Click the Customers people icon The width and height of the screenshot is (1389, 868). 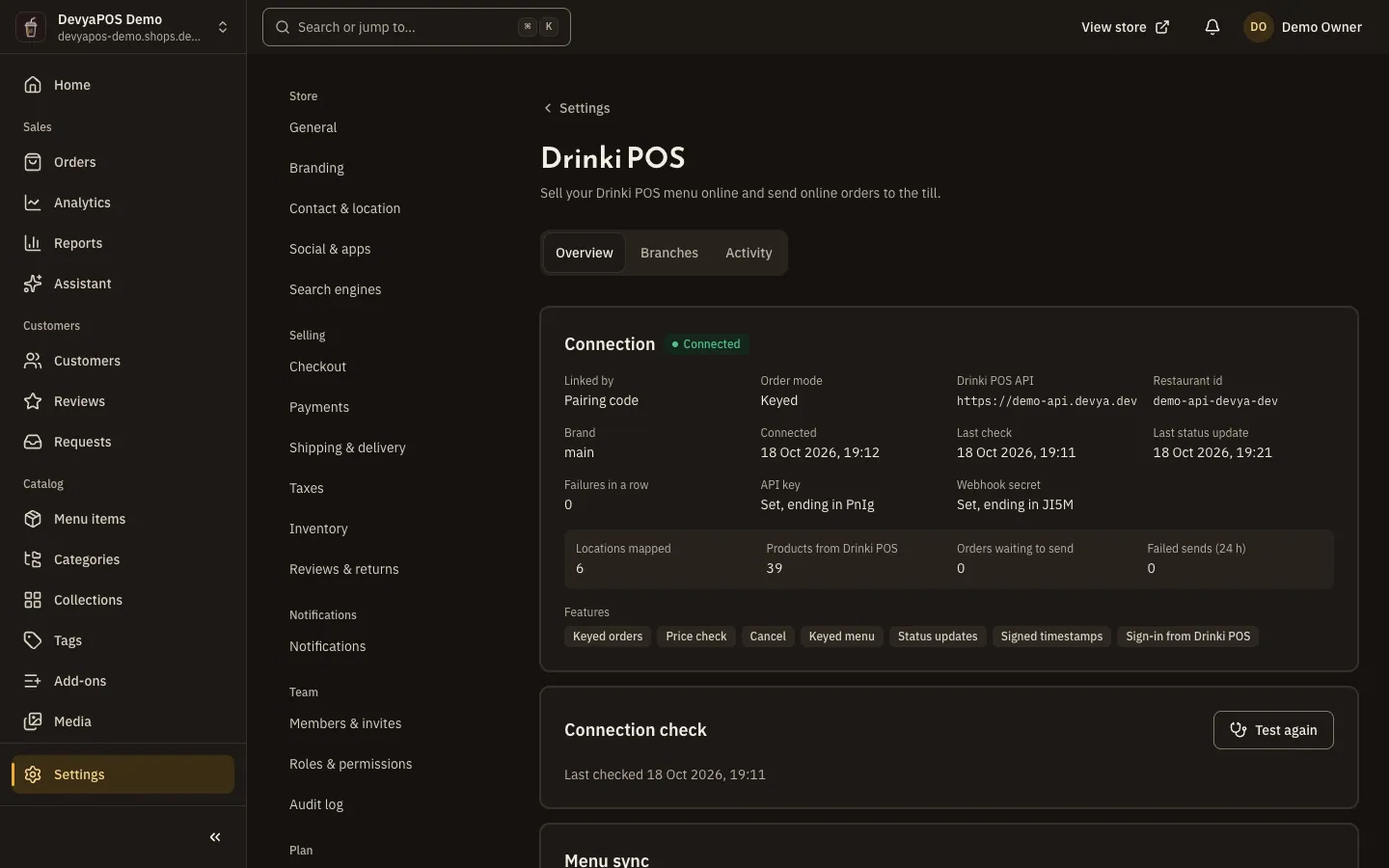click(33, 361)
